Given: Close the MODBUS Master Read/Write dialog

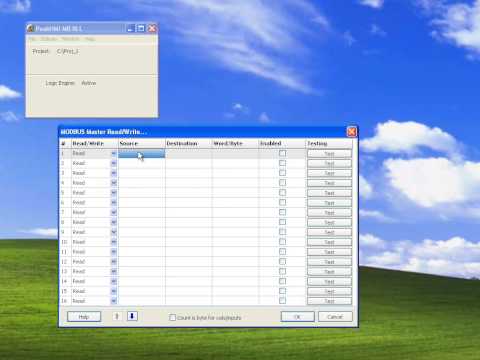Looking at the screenshot, I should (351, 132).
